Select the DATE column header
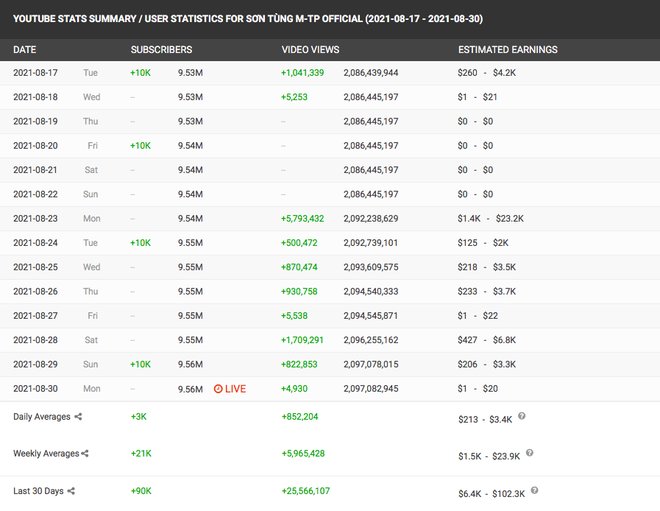This screenshot has height=511, width=660. tap(24, 50)
